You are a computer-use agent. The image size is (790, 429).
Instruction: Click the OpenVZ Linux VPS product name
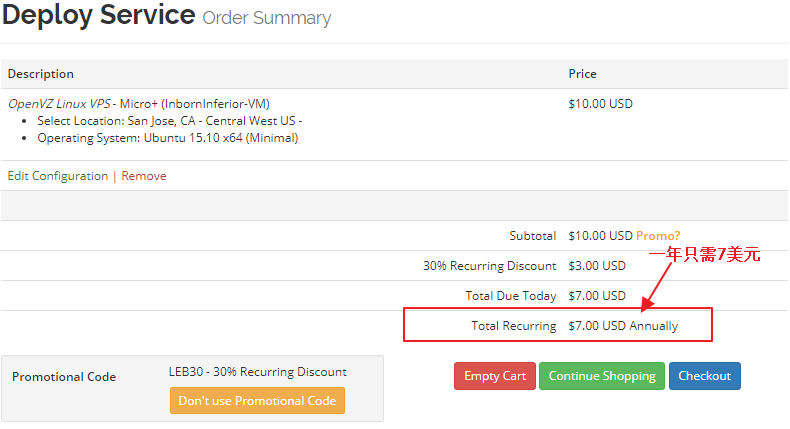point(60,104)
